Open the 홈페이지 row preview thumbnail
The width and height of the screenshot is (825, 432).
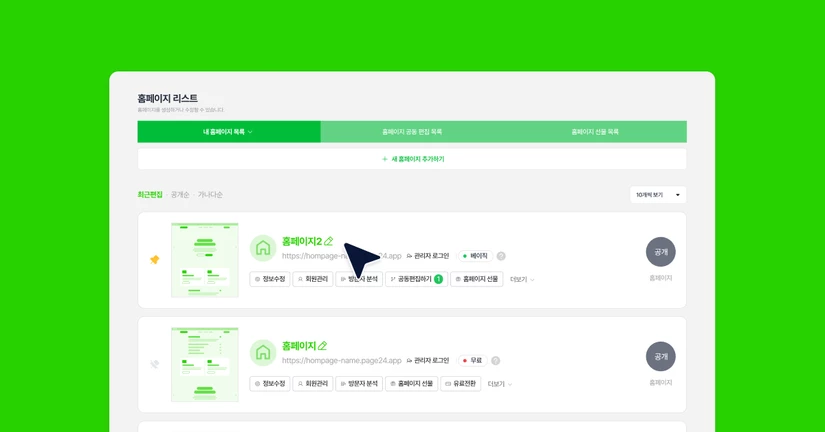coord(205,365)
